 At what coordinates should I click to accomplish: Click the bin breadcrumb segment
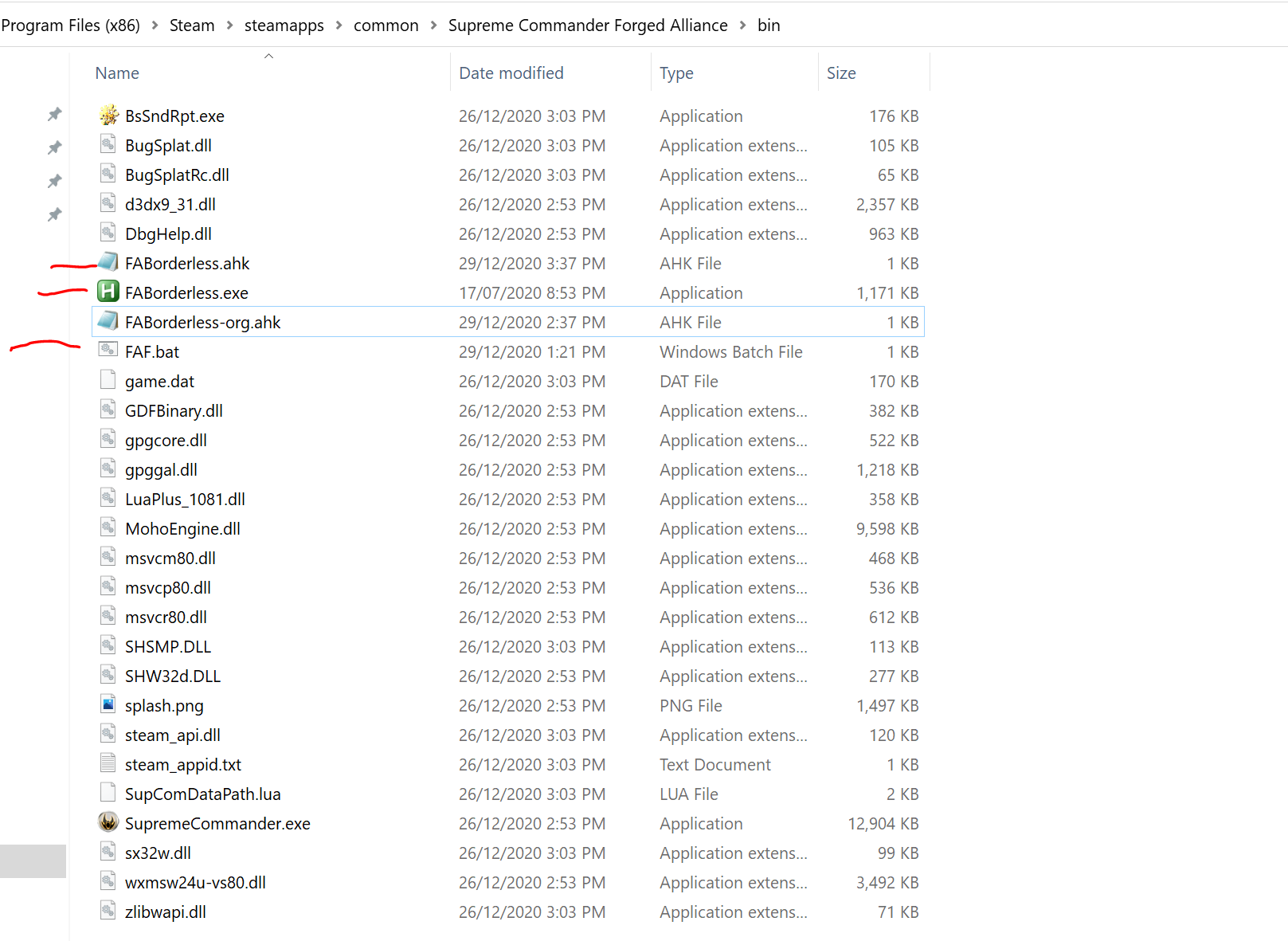coord(769,25)
